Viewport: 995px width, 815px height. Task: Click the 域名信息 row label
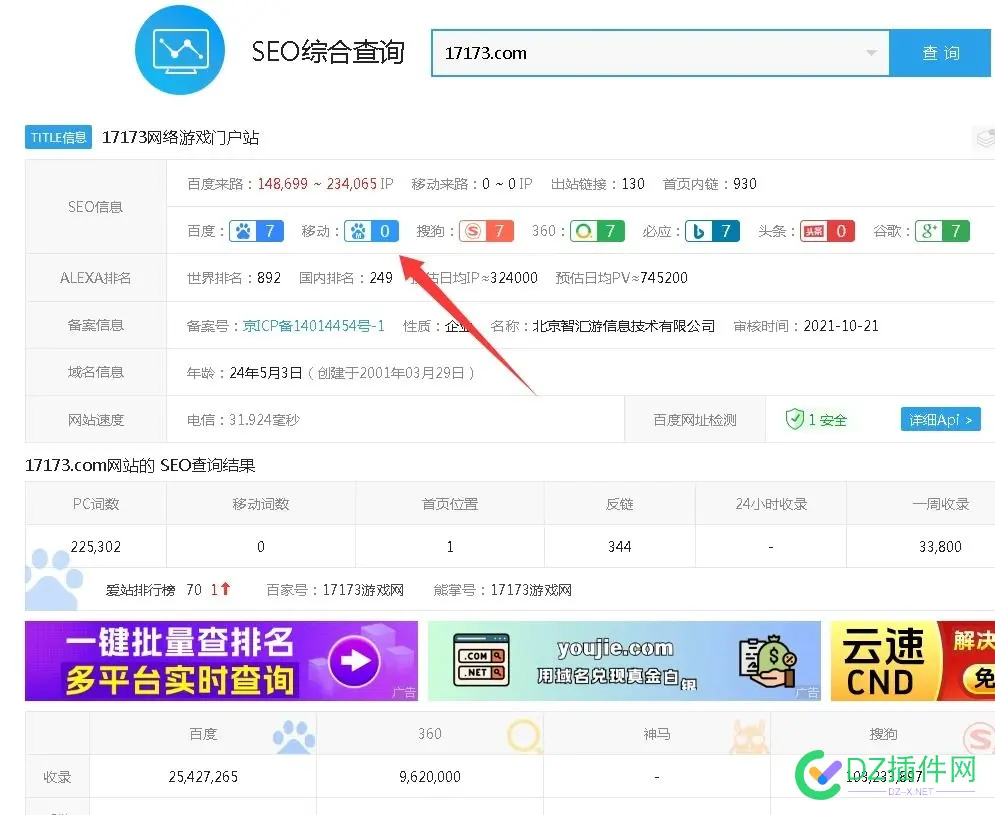tap(95, 372)
